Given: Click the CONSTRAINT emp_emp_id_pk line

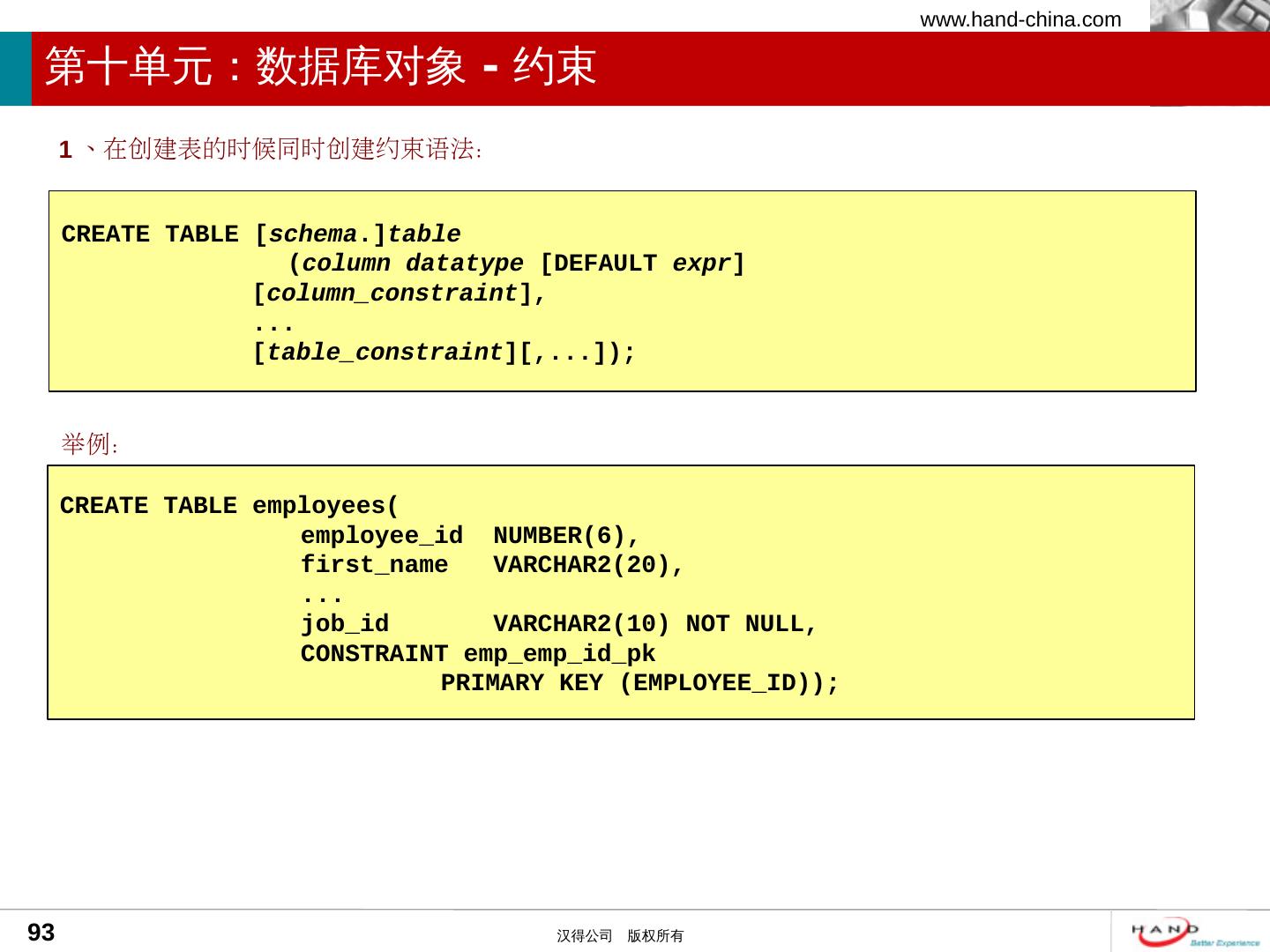Looking at the screenshot, I should point(478,654).
